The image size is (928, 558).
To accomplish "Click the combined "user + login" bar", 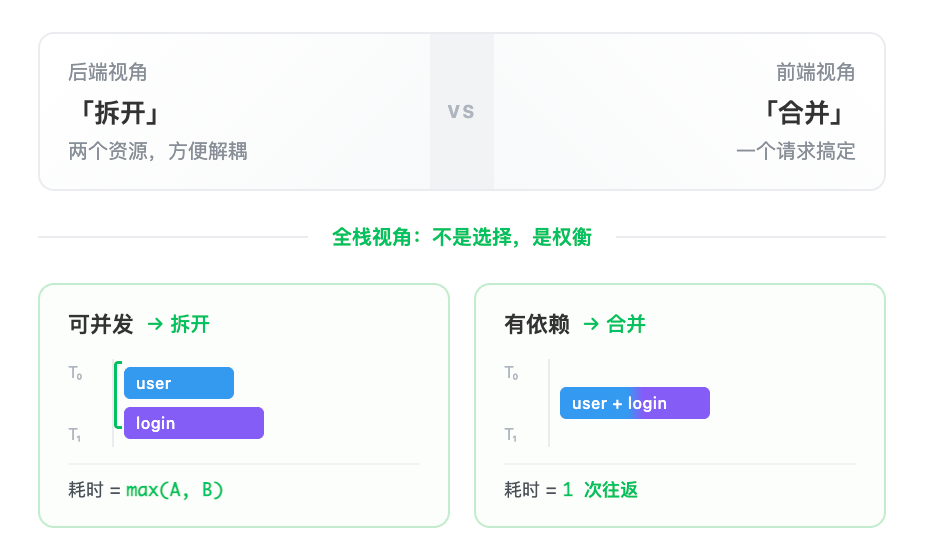I will [634, 403].
